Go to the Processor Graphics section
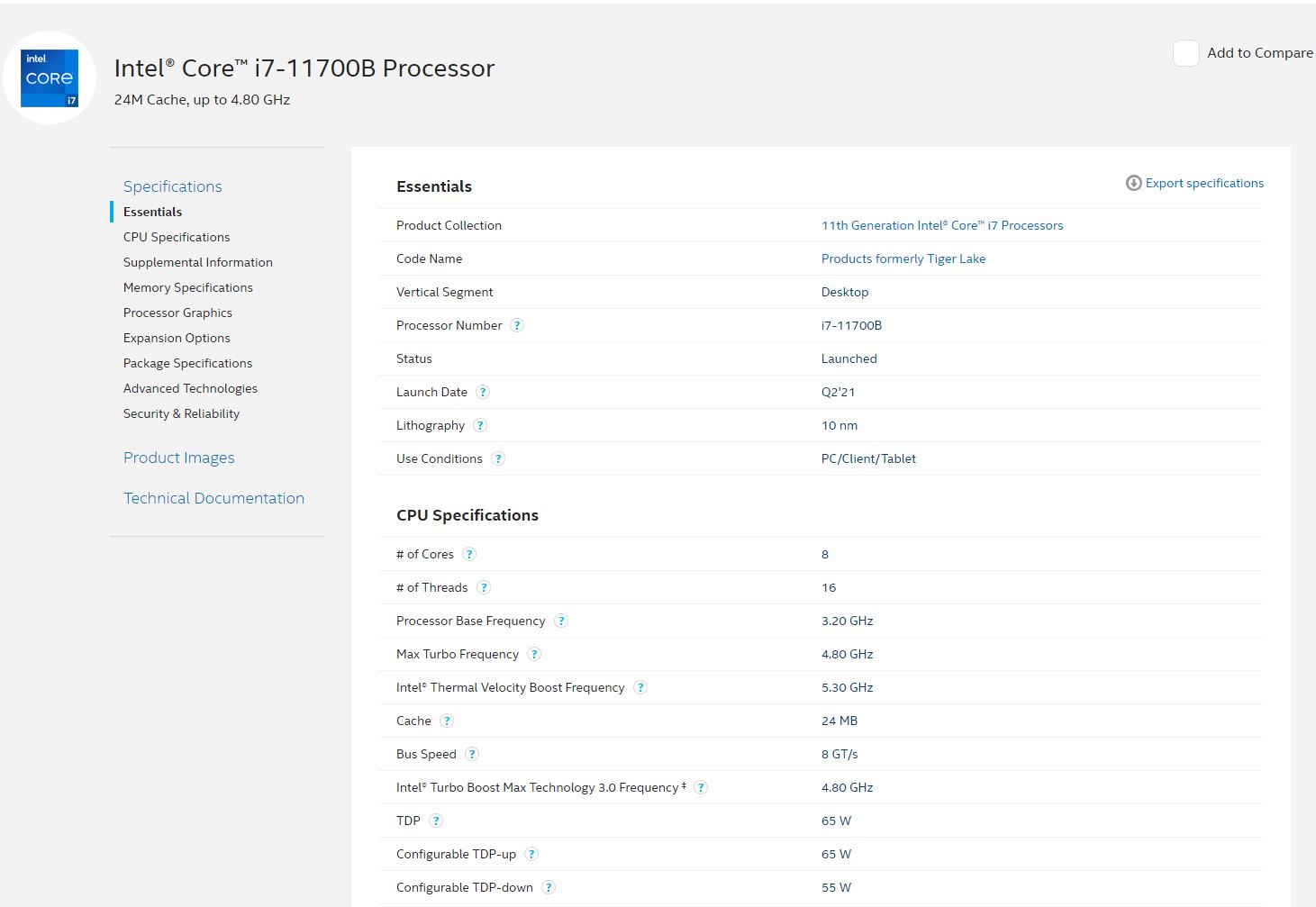The height and width of the screenshot is (907, 1316). coord(177,313)
